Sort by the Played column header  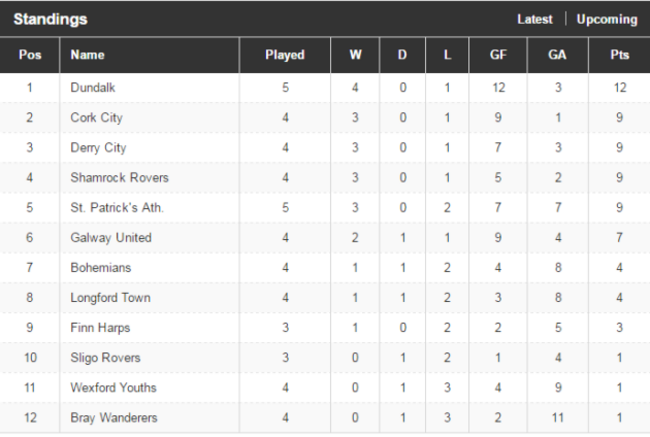[285, 55]
